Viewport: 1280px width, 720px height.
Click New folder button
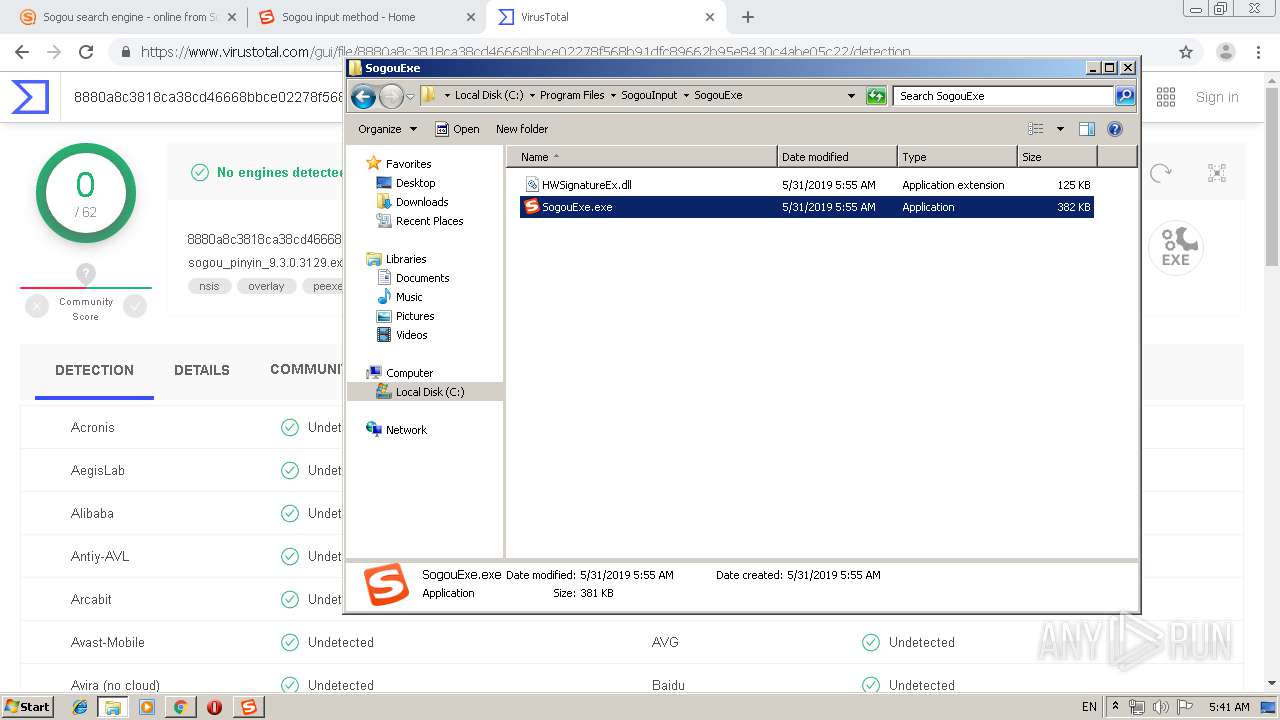pos(522,129)
